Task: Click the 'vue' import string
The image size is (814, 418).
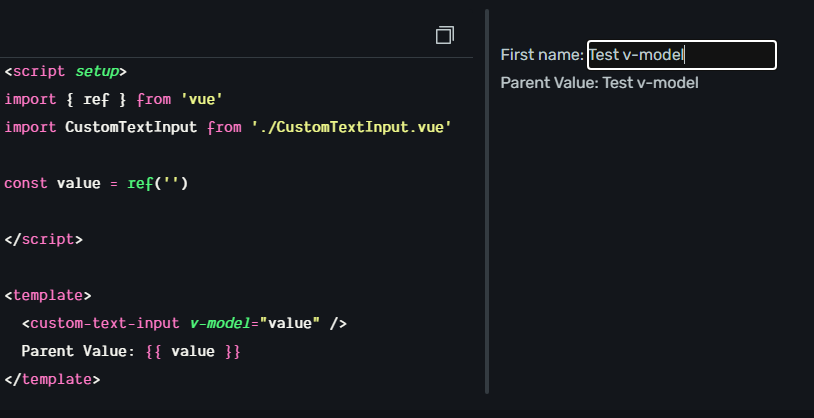Action: tap(201, 99)
